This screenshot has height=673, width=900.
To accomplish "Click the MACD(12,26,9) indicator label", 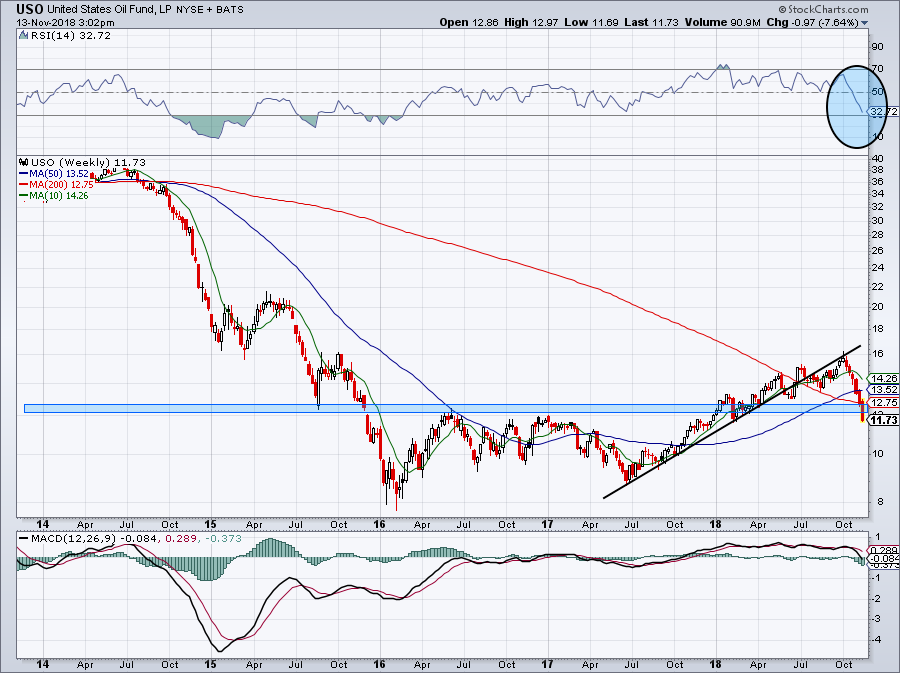I will click(72, 539).
